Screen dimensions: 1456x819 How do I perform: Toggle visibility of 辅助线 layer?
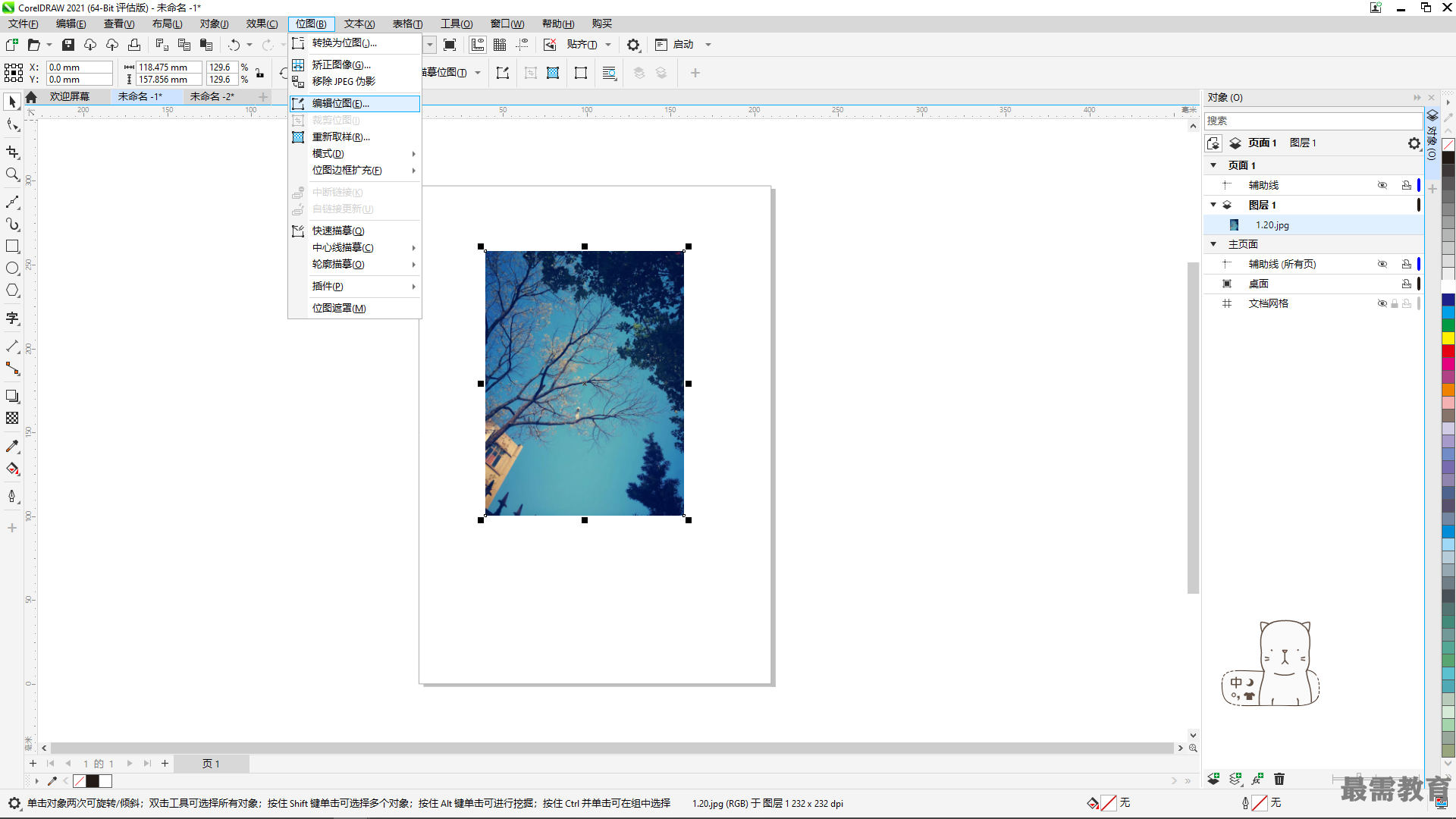(x=1382, y=185)
